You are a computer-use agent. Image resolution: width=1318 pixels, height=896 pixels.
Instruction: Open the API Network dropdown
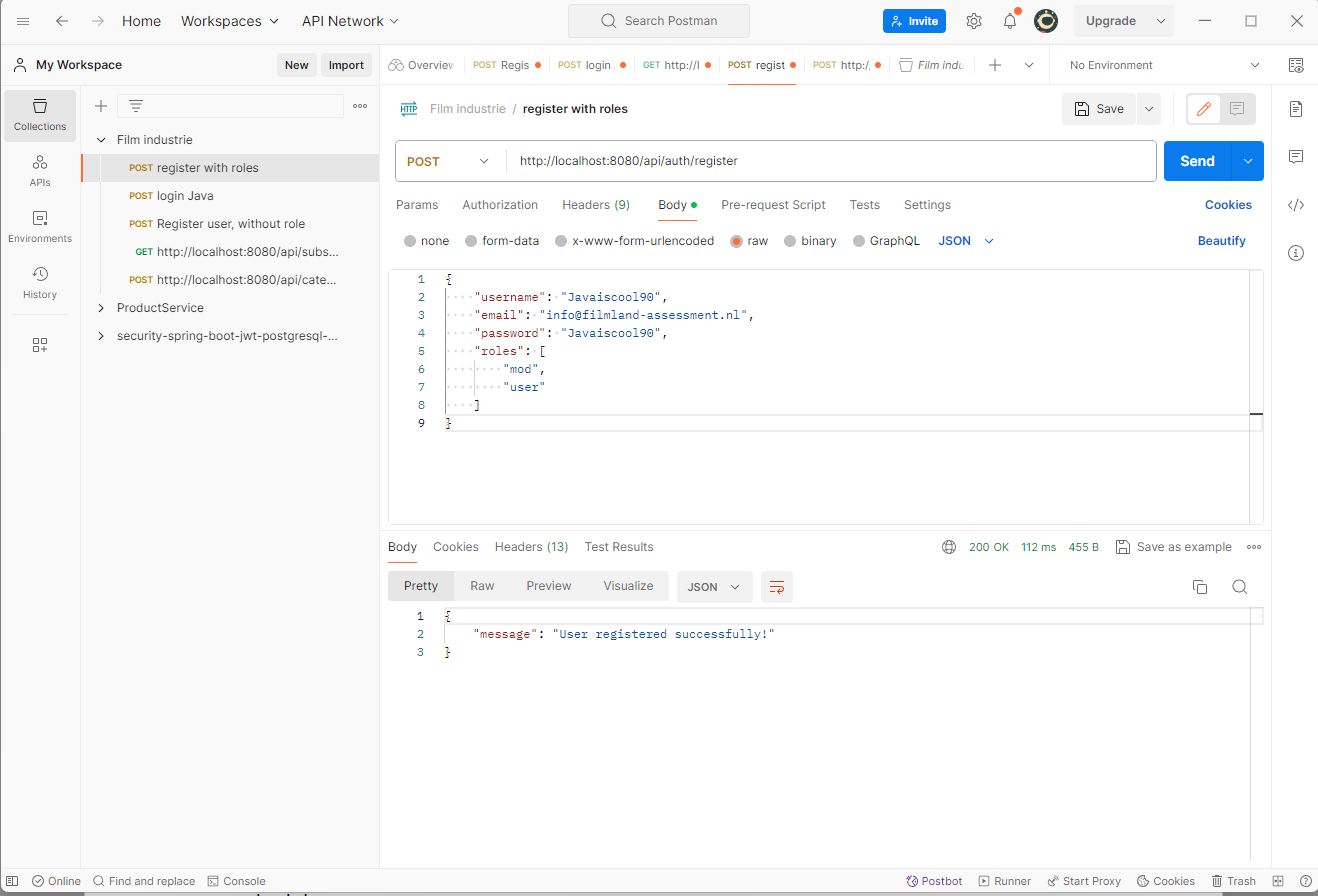click(x=351, y=21)
